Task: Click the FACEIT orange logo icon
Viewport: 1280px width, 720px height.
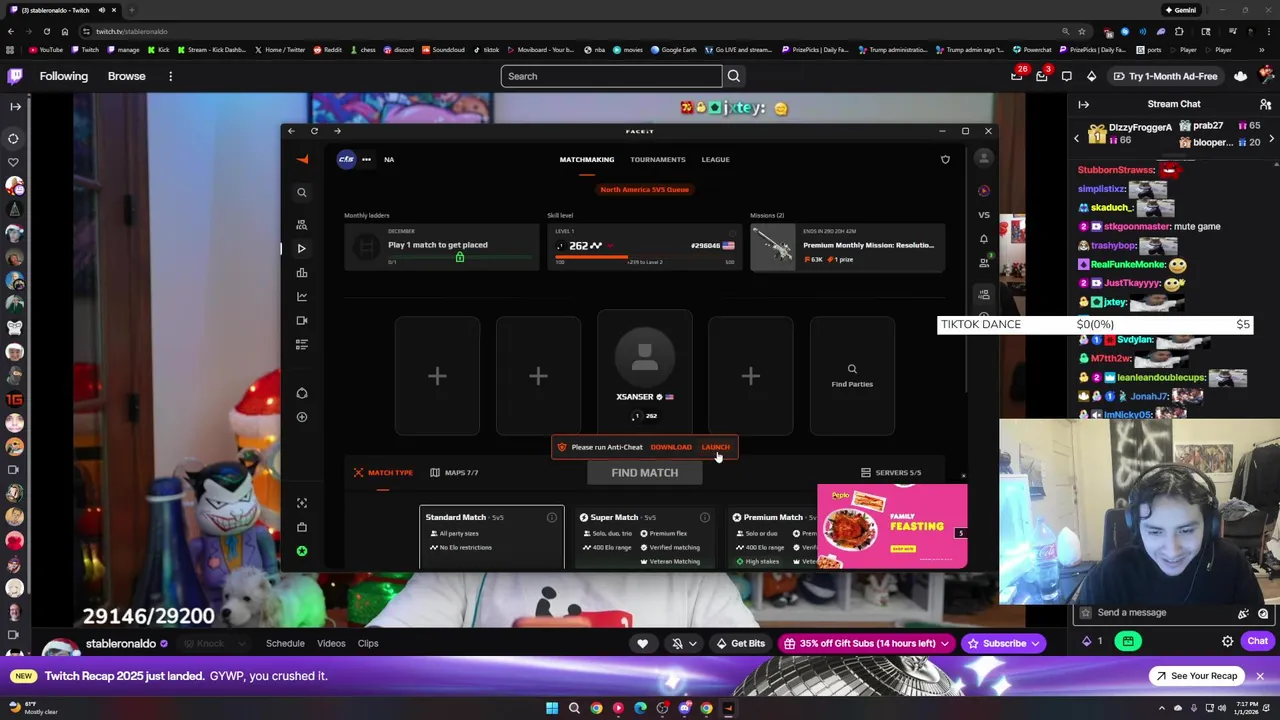Action: (302, 159)
